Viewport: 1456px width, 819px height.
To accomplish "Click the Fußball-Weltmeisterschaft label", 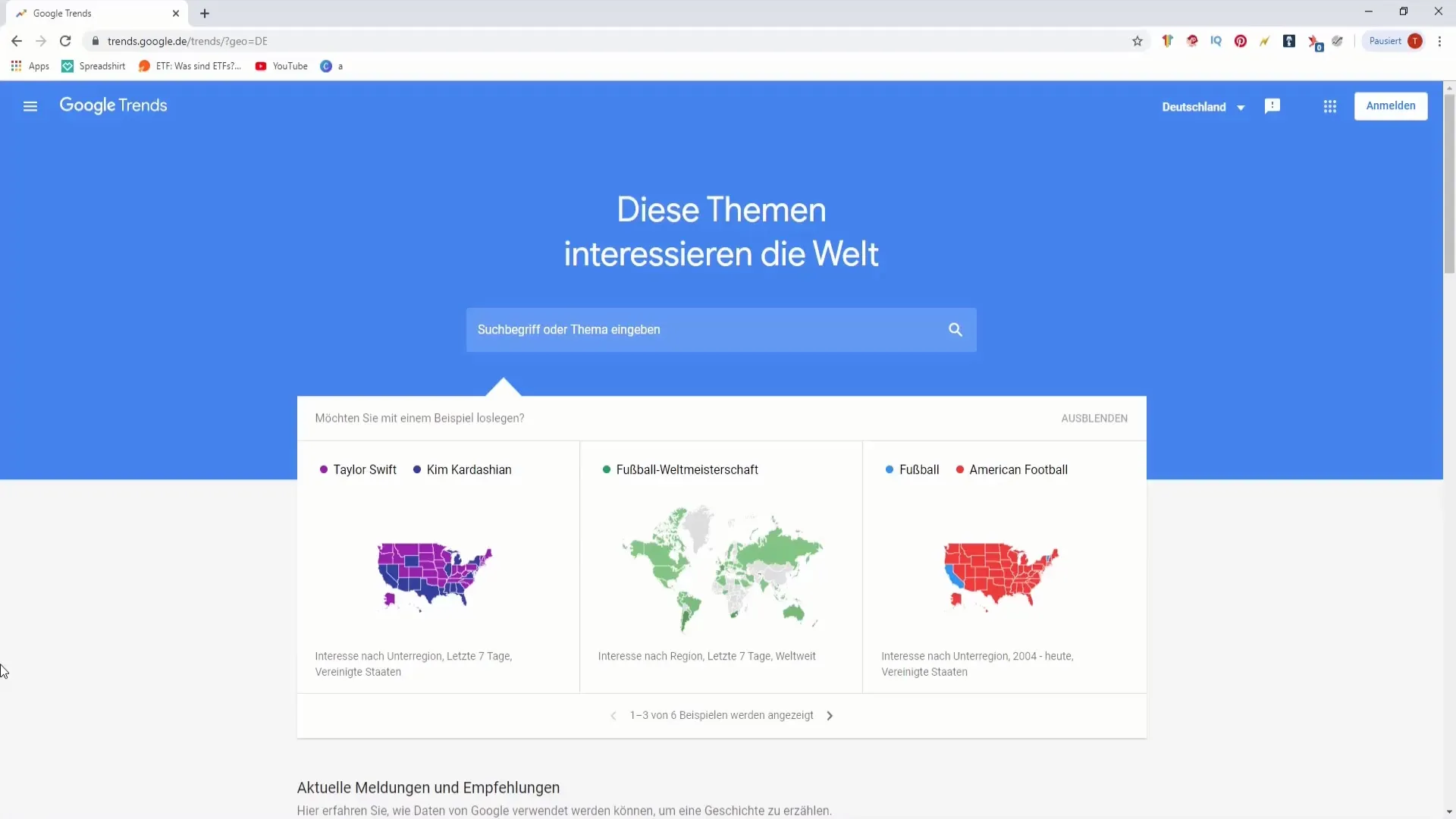I will pos(687,470).
